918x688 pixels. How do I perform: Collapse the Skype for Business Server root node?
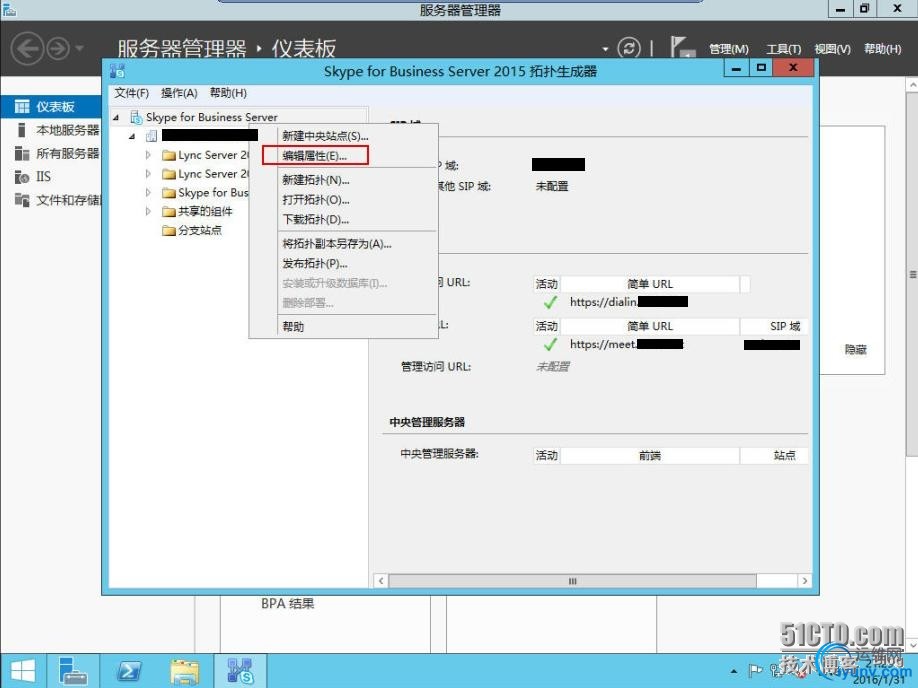click(x=116, y=118)
